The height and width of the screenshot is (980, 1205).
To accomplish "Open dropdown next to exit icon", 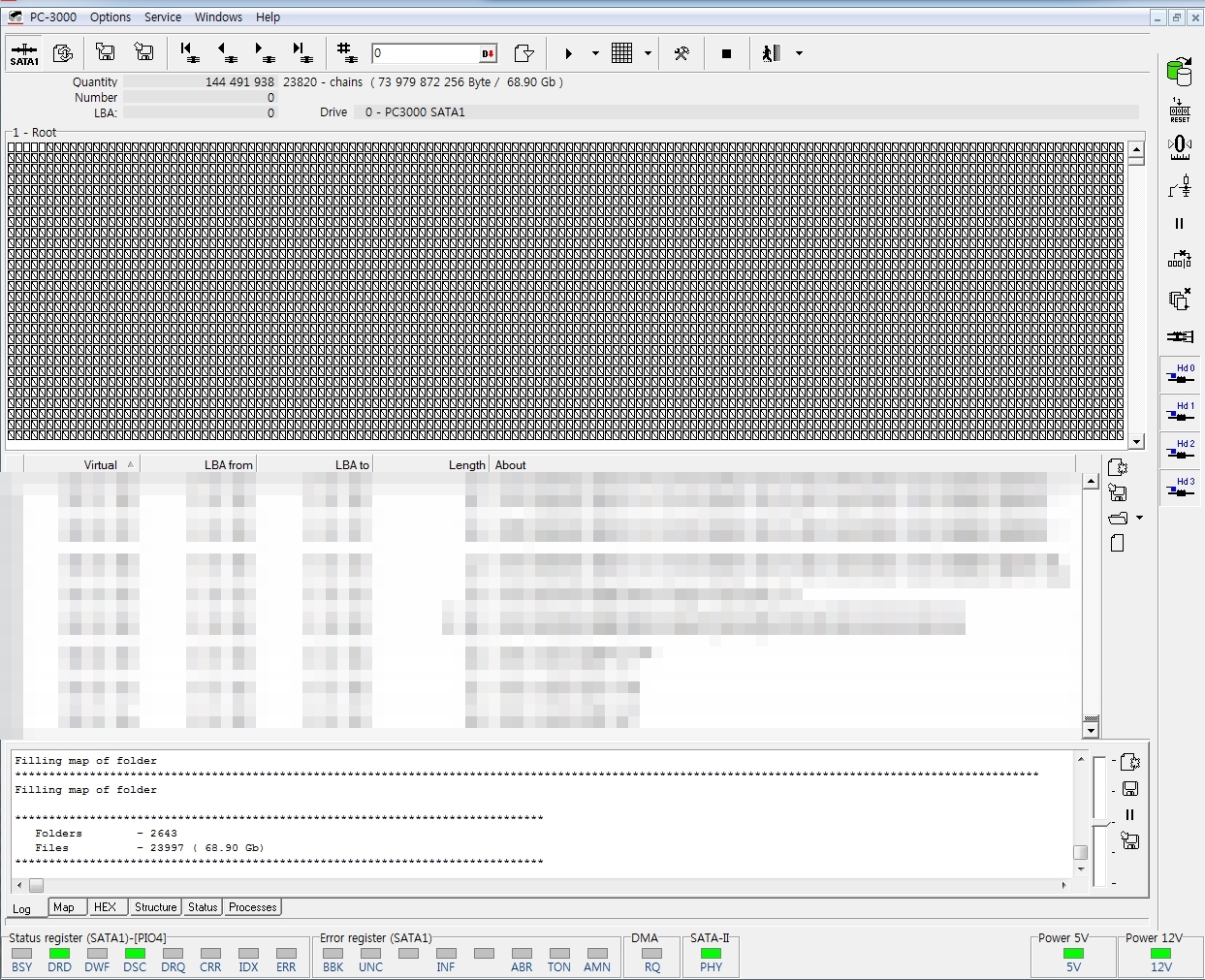I will point(799,53).
